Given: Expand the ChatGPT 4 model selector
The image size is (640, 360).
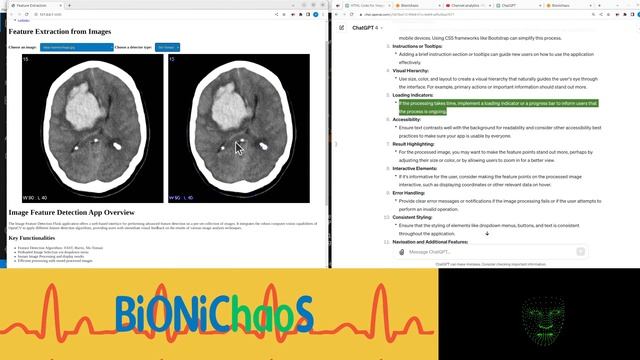Looking at the screenshot, I should tap(367, 28).
